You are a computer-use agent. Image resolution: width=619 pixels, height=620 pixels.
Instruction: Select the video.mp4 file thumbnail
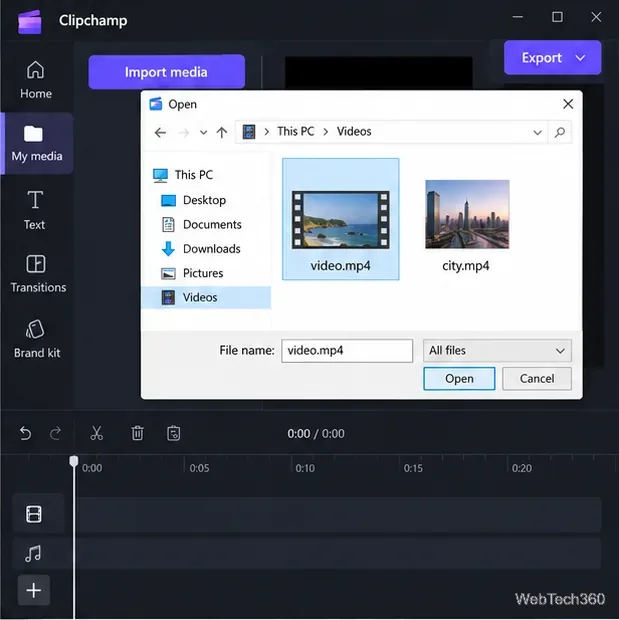341,219
